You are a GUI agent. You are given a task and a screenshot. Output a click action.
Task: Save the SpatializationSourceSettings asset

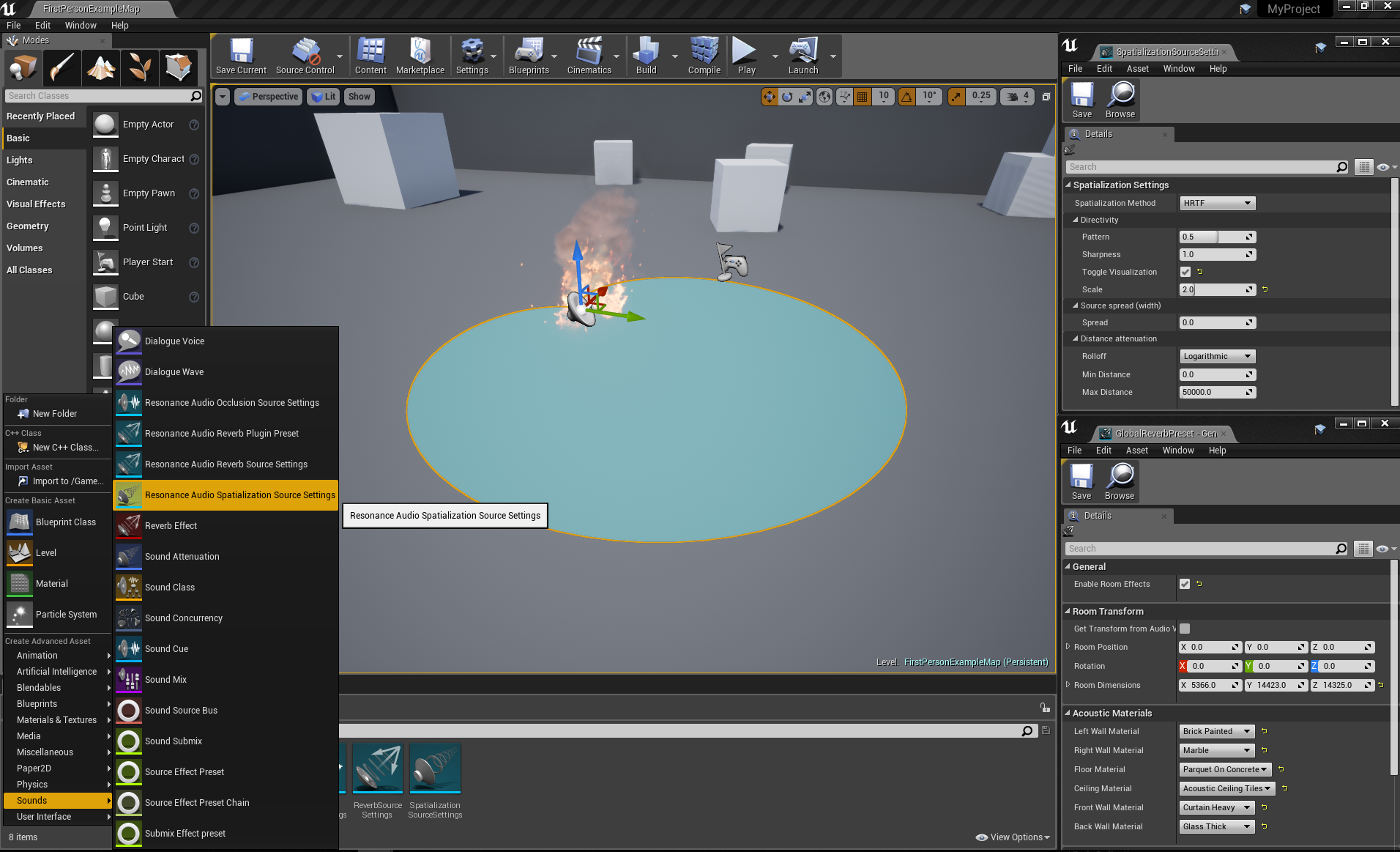click(1081, 100)
